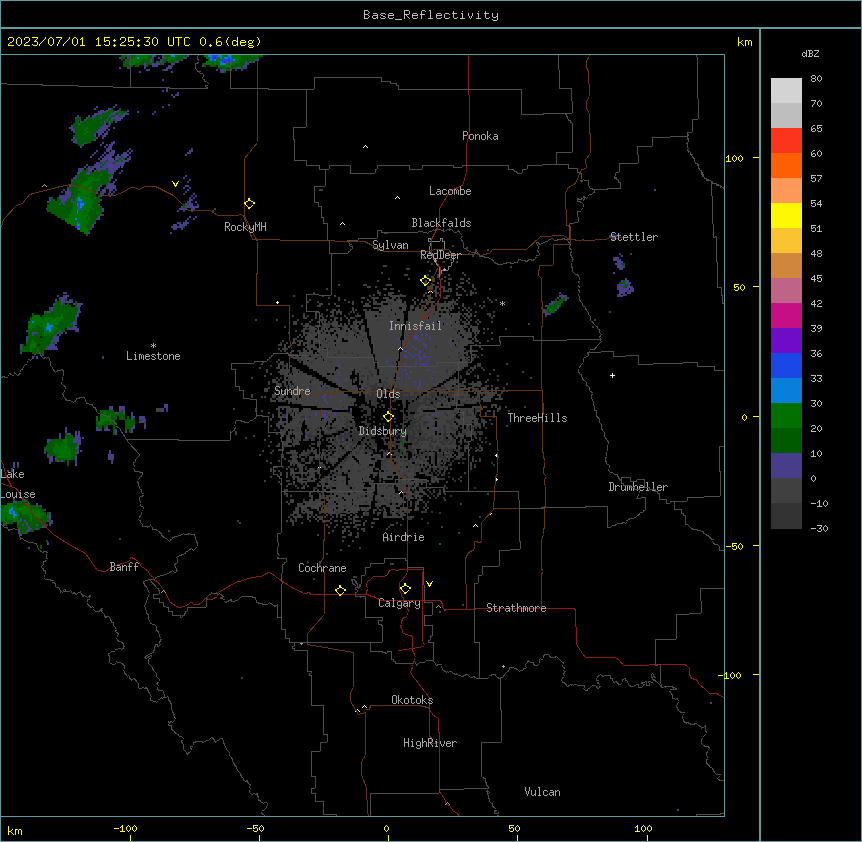The image size is (862, 842).
Task: Select the Drumheller town label
Action: click(x=638, y=487)
